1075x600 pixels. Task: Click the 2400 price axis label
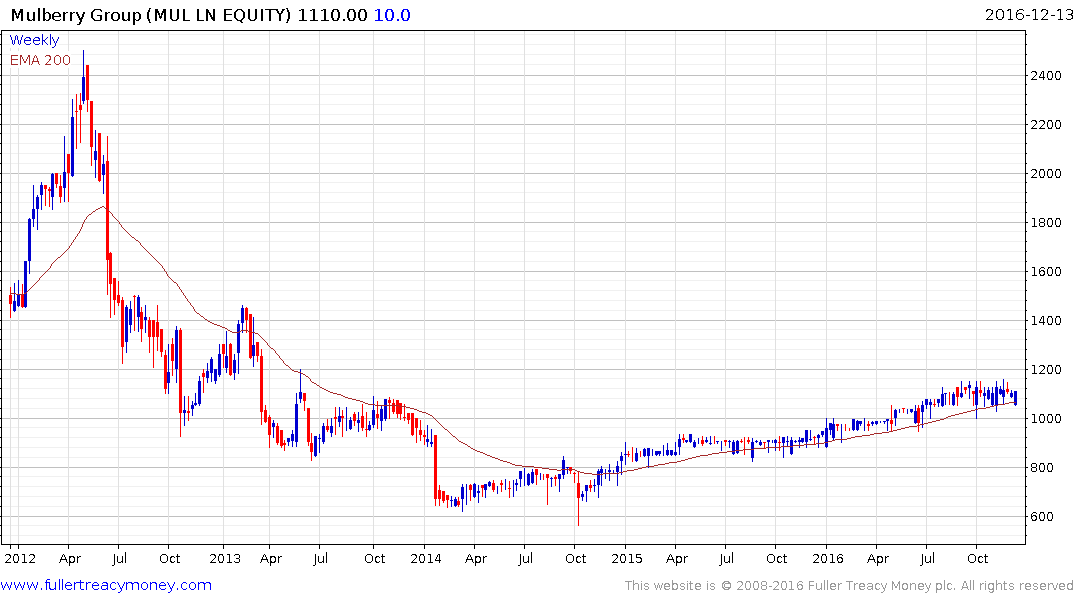tap(1046, 75)
